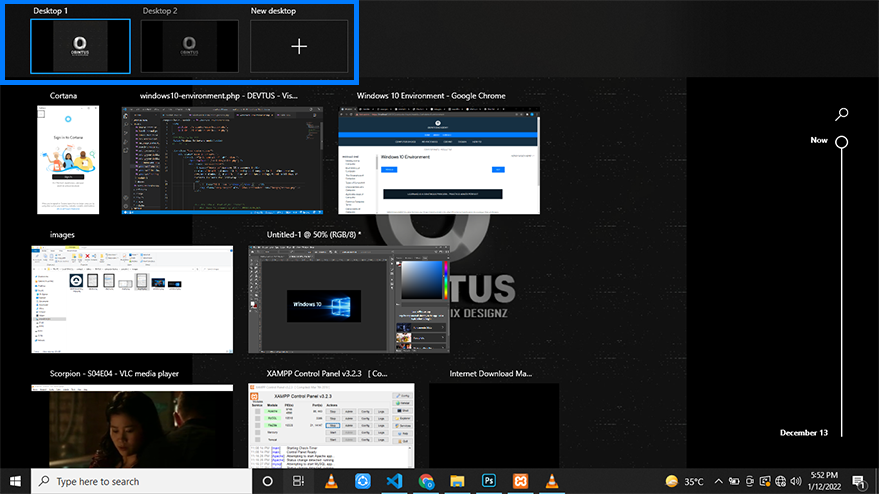
Task: Click the Type here to search box
Action: [x=141, y=481]
